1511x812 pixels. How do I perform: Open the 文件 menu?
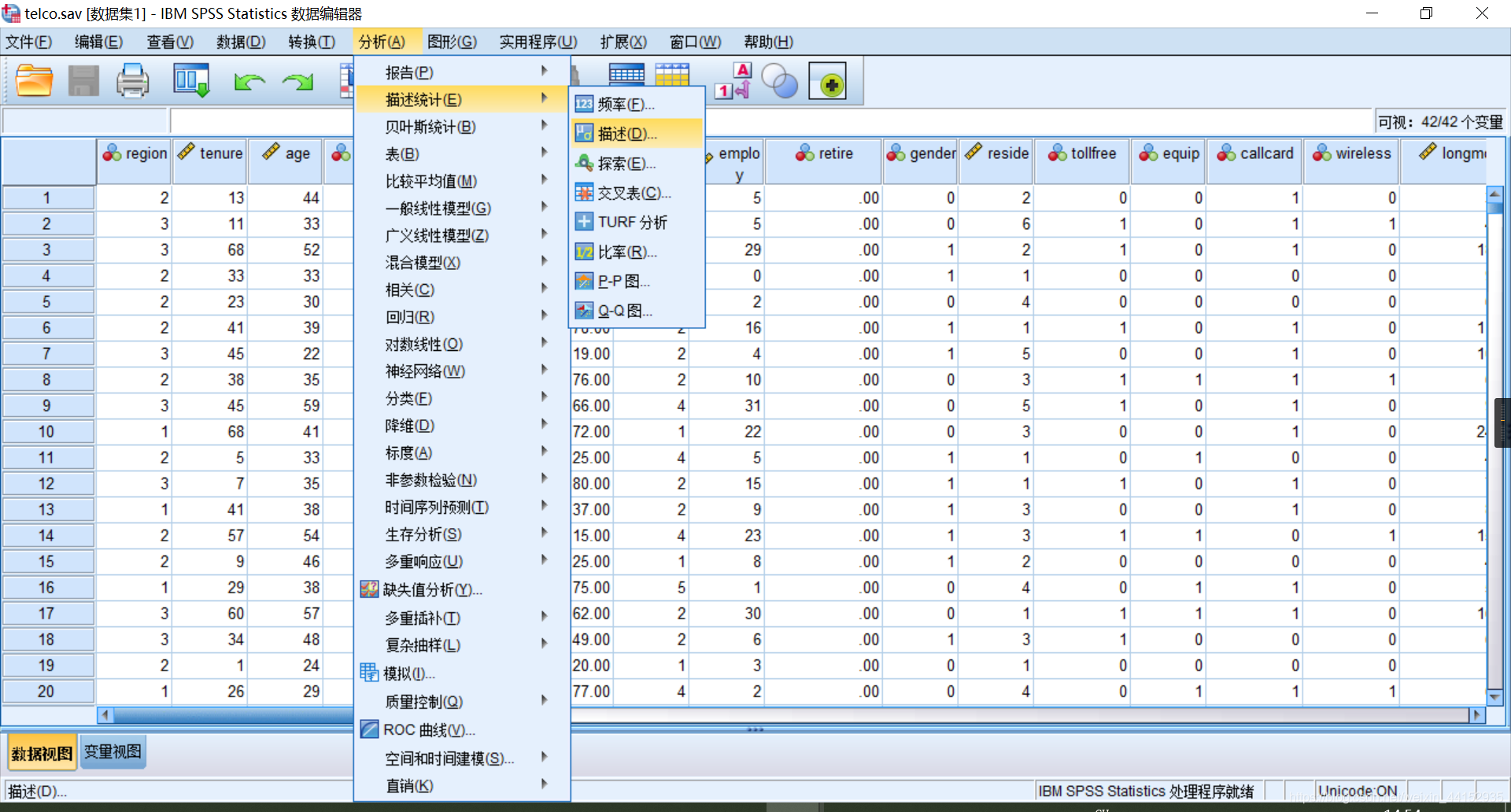click(x=29, y=42)
